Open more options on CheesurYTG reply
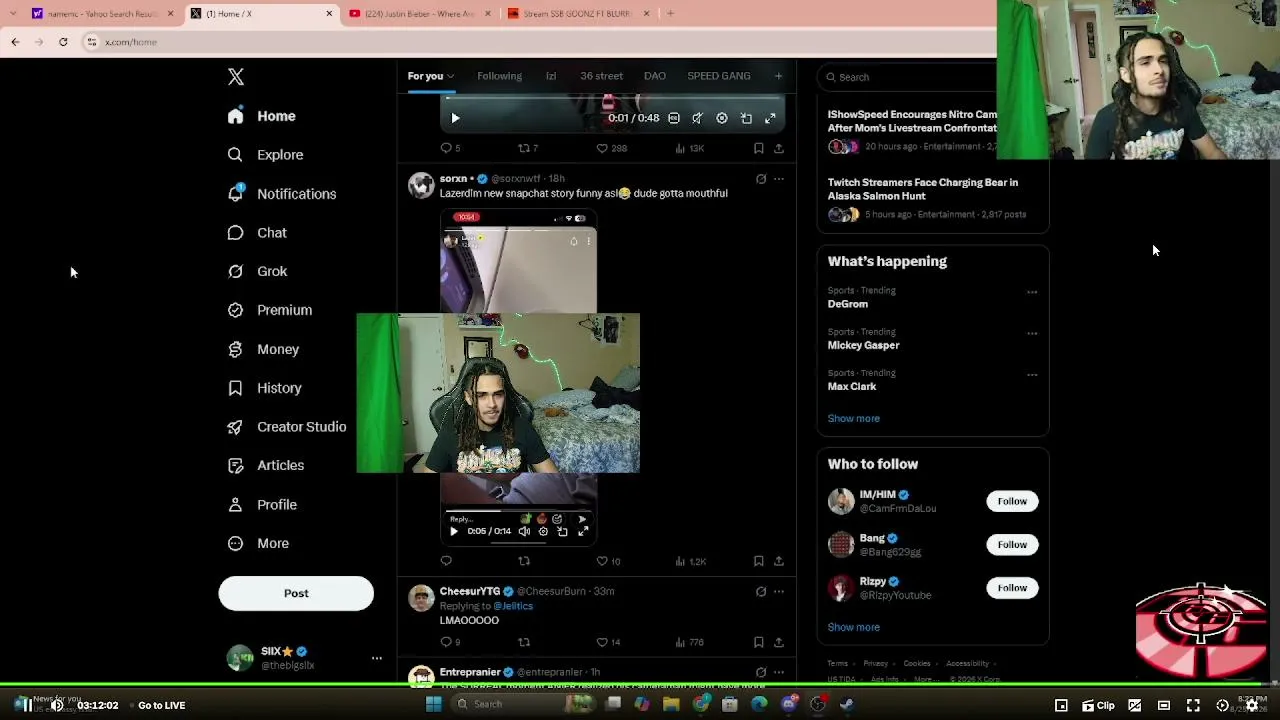The width and height of the screenshot is (1280, 720). [x=779, y=591]
